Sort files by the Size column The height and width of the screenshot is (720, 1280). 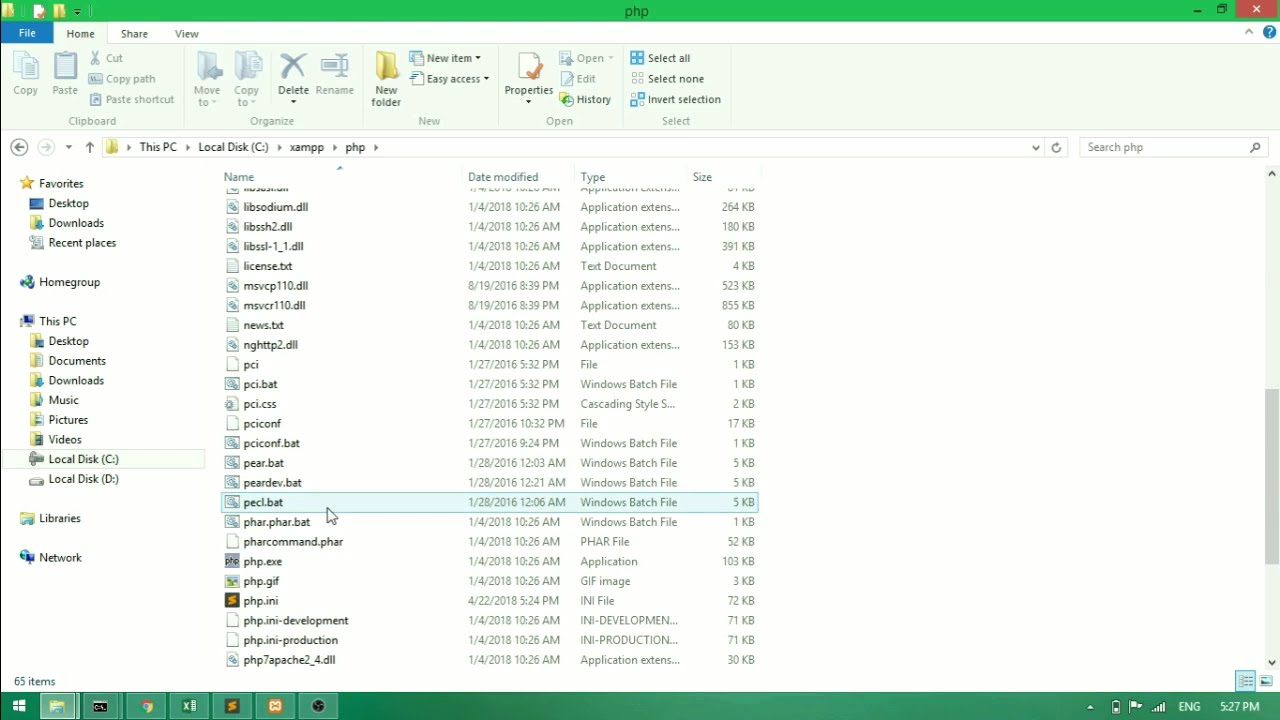(702, 177)
